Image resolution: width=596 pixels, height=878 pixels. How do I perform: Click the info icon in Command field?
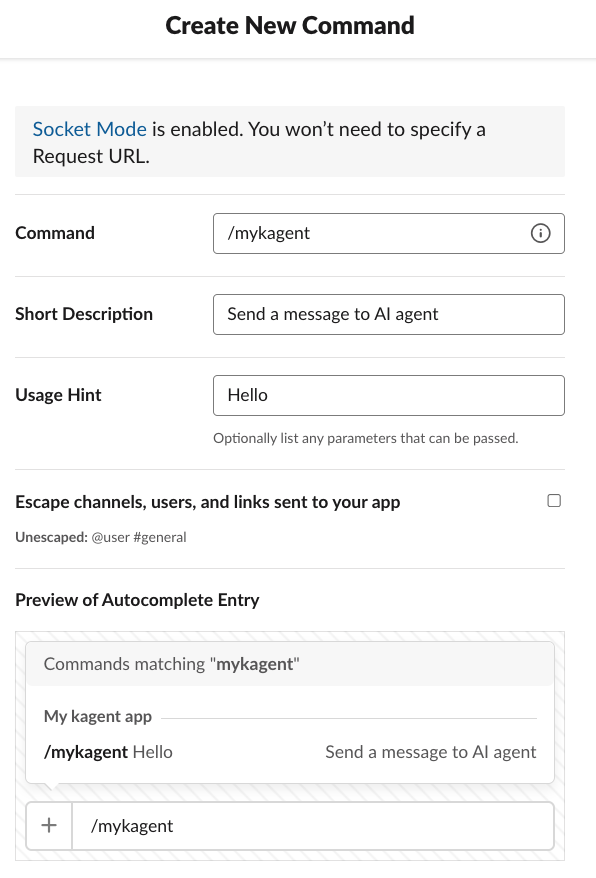pos(540,233)
